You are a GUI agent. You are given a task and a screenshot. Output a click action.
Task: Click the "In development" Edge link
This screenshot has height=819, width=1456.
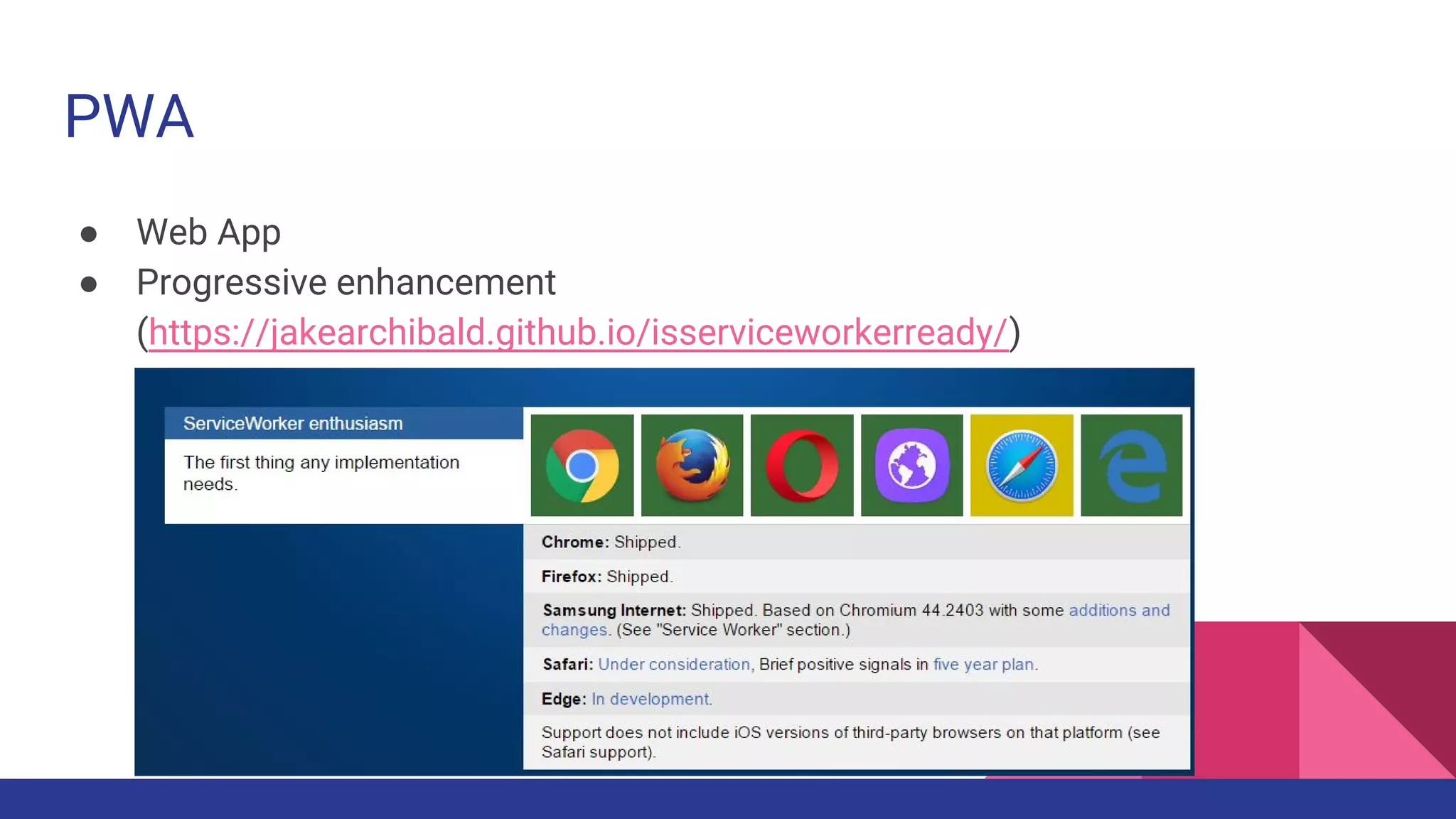pos(650,699)
